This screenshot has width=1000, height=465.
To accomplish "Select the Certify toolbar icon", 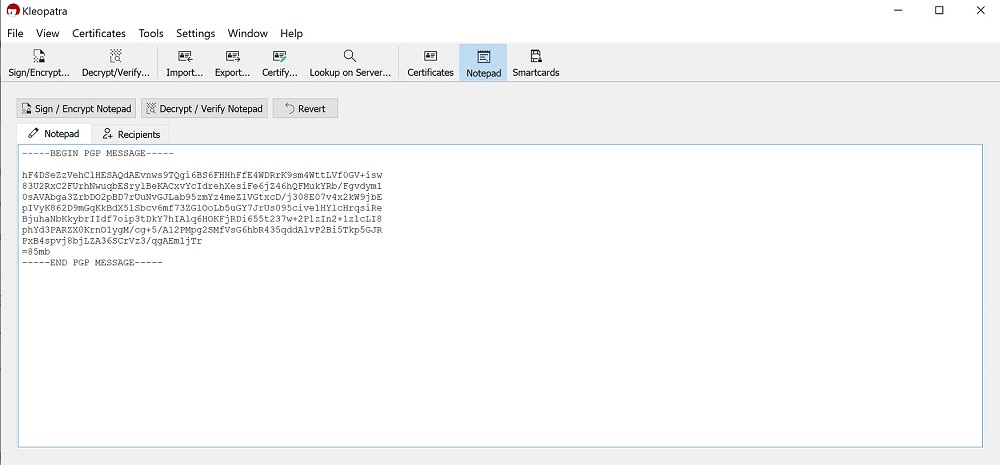I will pos(280,62).
